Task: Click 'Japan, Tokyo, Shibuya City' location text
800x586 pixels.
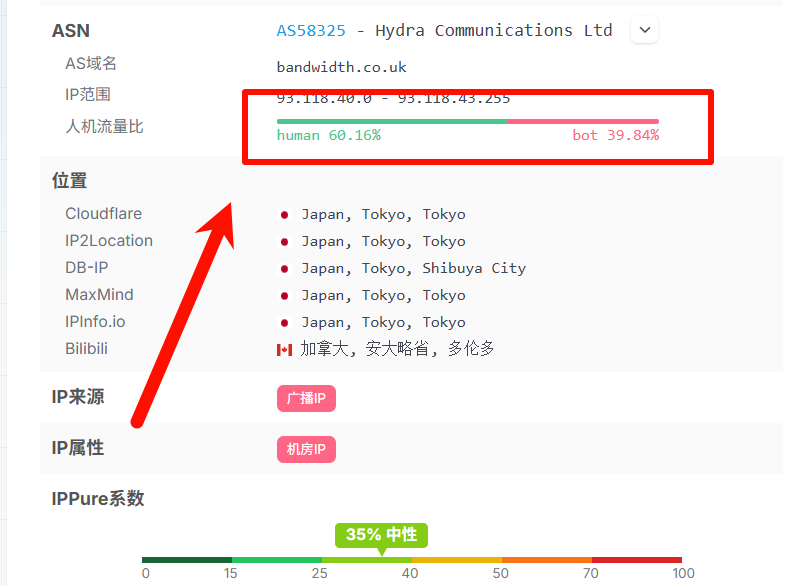Action: tap(413, 268)
